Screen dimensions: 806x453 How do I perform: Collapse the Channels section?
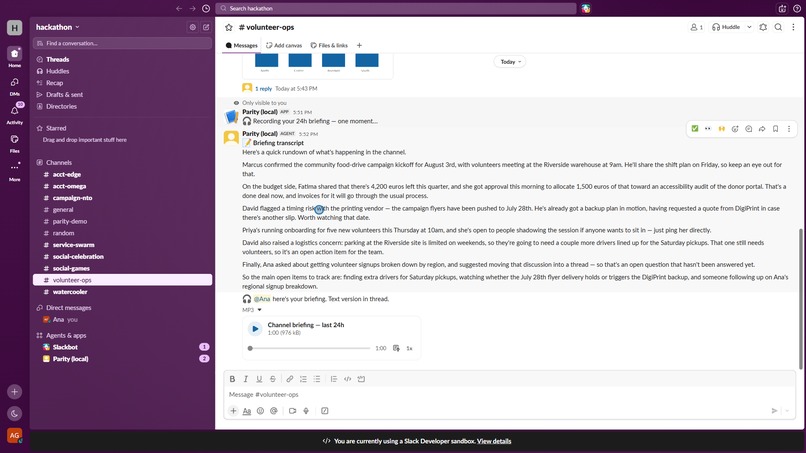(59, 162)
